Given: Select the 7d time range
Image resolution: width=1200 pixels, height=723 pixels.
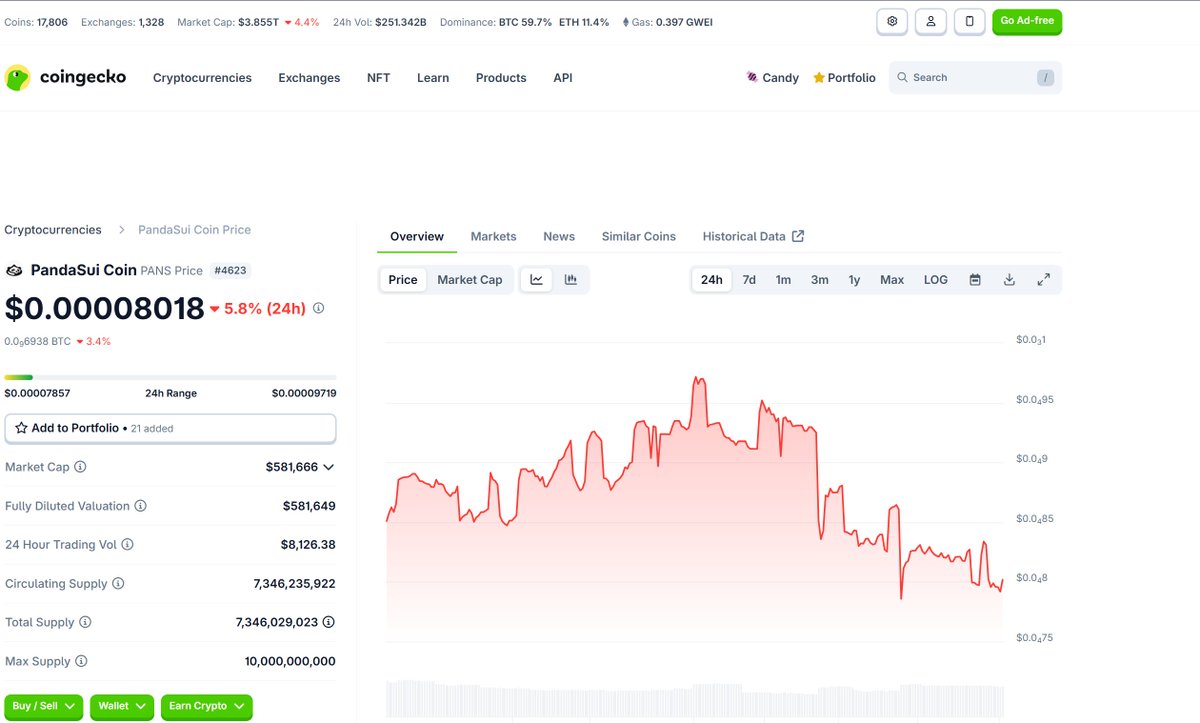Looking at the screenshot, I should [749, 280].
